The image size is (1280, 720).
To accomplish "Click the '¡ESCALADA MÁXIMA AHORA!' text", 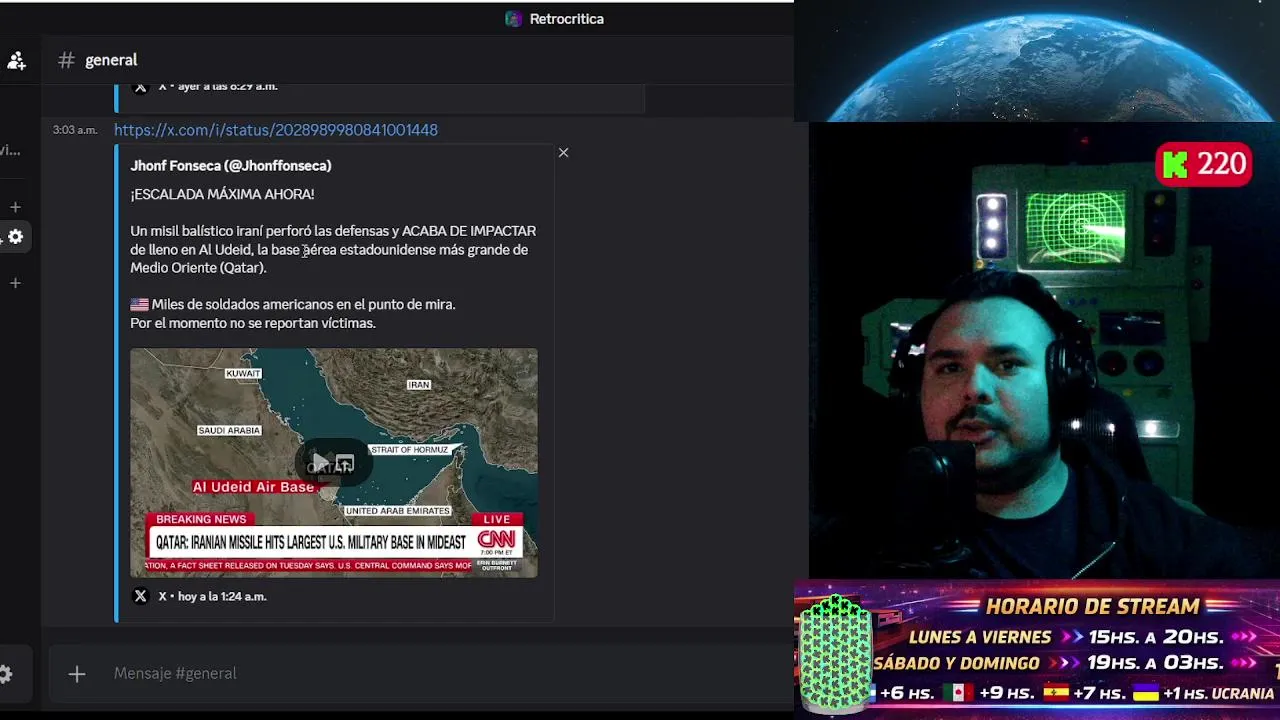I will click(x=222, y=194).
